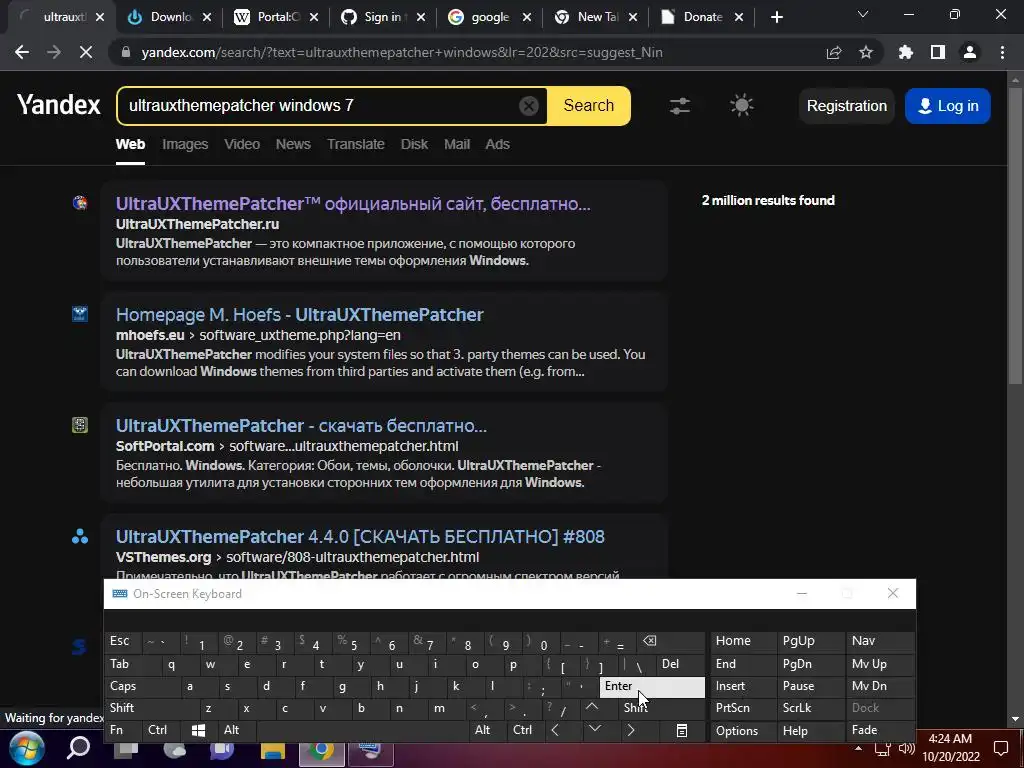Bookmark this page with star icon

[x=866, y=52]
